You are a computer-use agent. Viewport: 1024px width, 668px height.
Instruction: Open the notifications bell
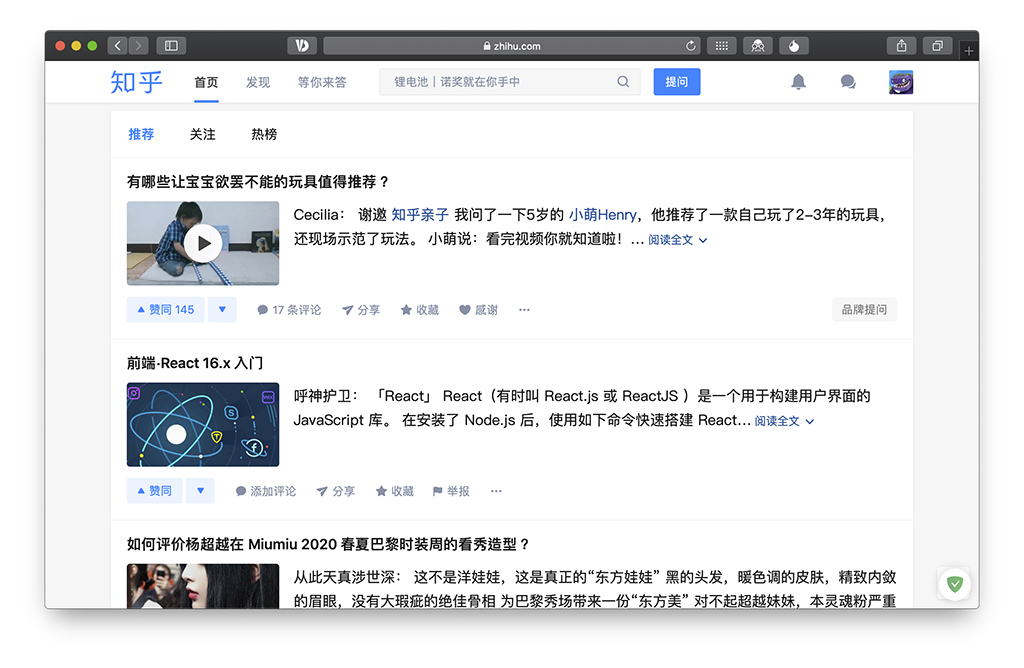(x=798, y=82)
